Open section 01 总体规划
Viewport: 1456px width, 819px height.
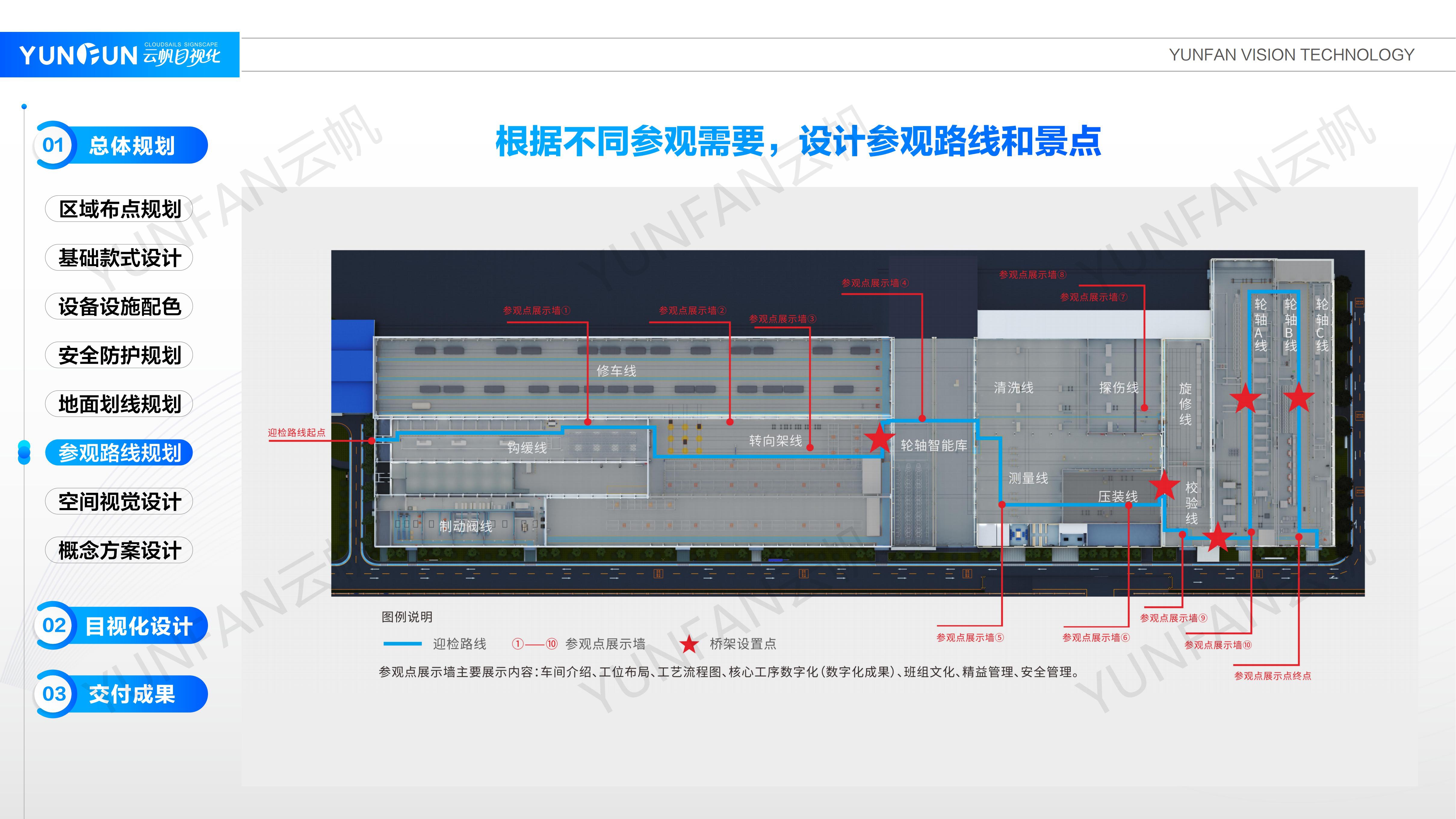[121, 145]
